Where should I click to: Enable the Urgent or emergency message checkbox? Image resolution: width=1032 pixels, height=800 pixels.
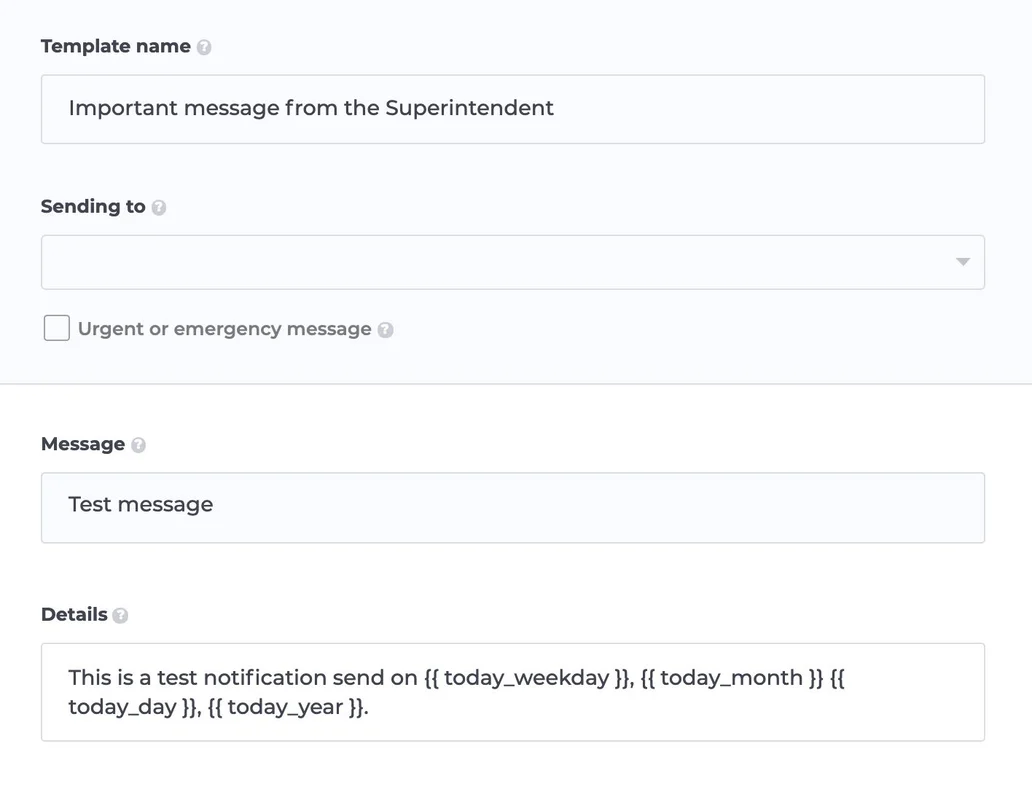click(x=57, y=328)
